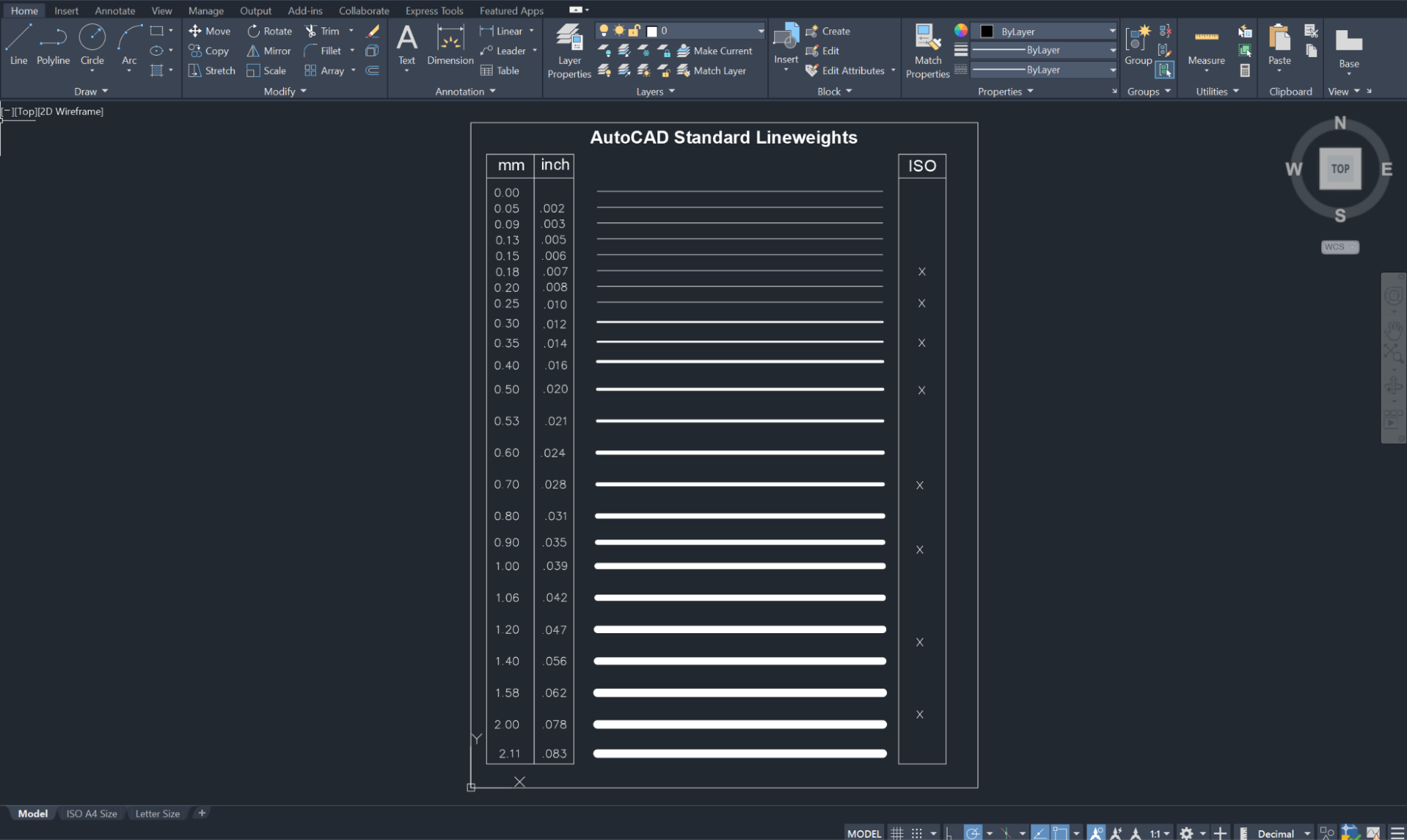Open Layer Properties manager
Screen dimensions: 1407x840
point(569,51)
